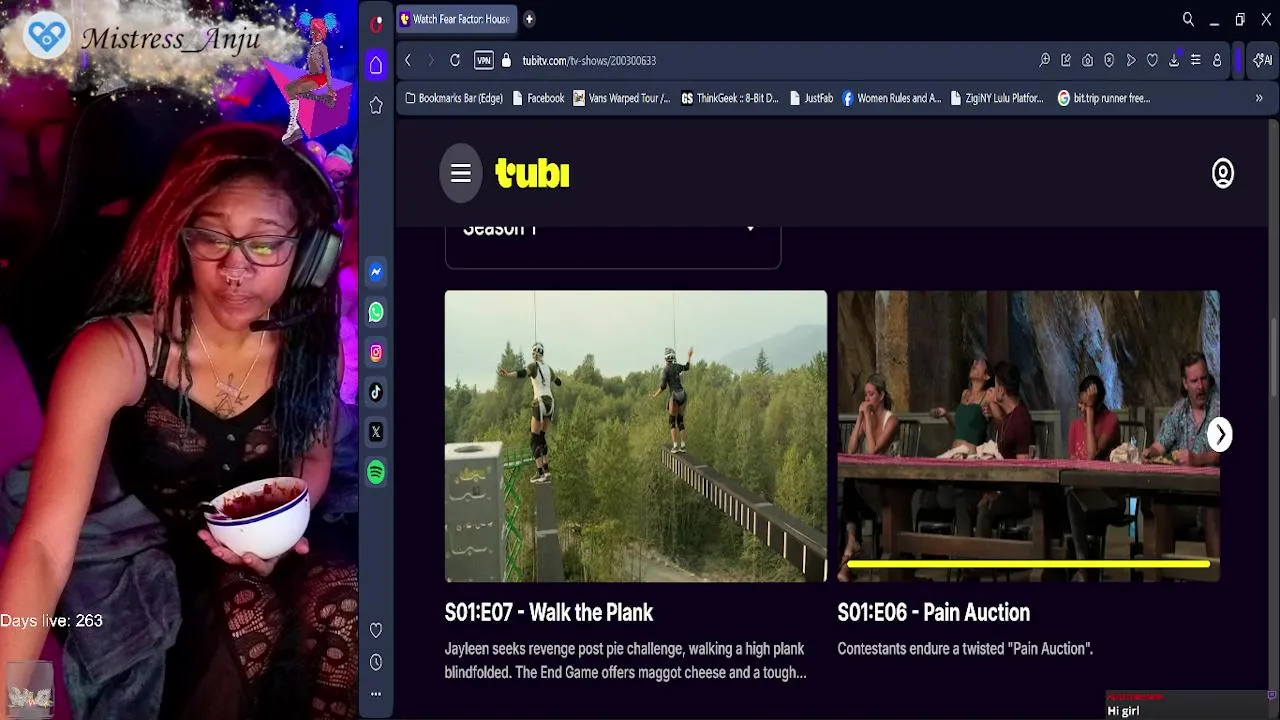
Task: Open the Tubi hamburger menu
Action: point(460,173)
